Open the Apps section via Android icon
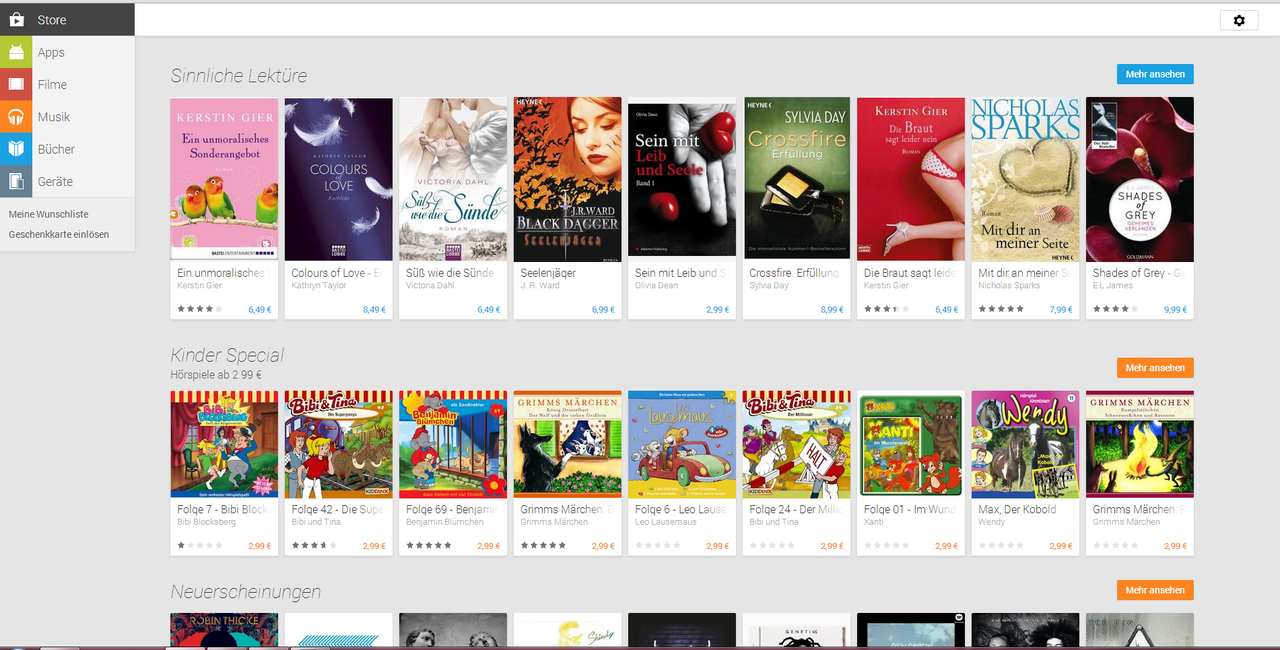1280x650 pixels. click(16, 52)
